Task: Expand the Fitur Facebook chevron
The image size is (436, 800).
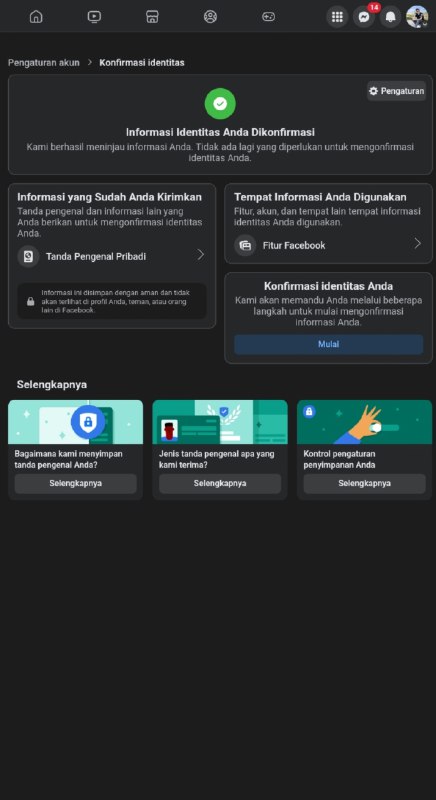Action: click(417, 243)
